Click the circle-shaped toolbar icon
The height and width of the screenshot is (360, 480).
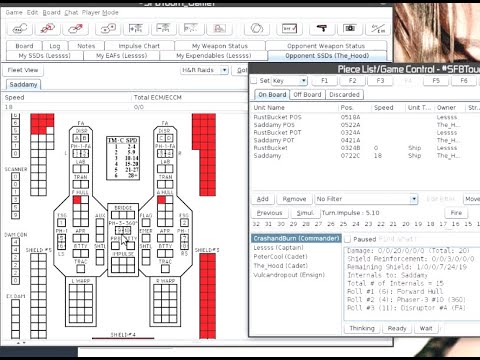tap(256, 29)
